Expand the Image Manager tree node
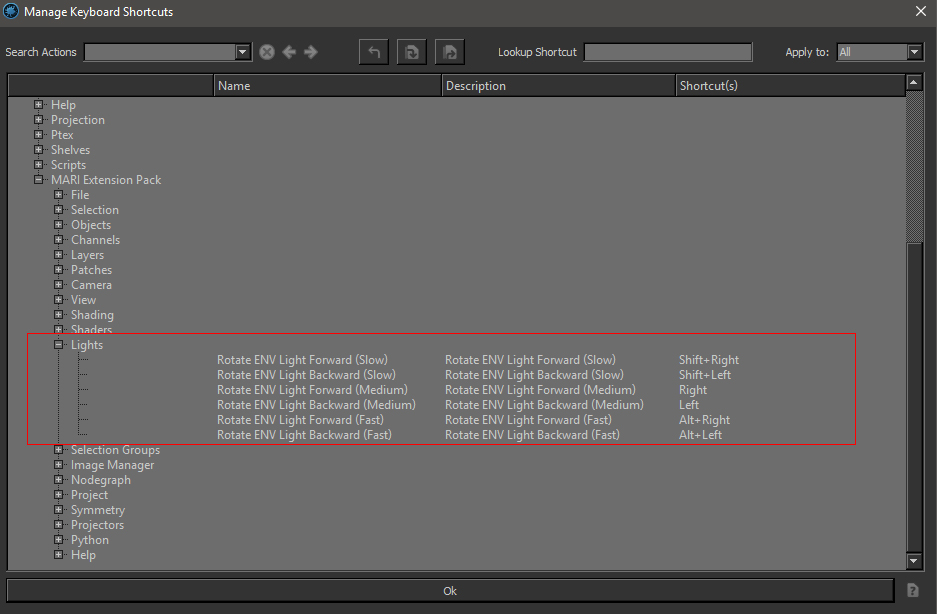937x614 pixels. [59, 465]
